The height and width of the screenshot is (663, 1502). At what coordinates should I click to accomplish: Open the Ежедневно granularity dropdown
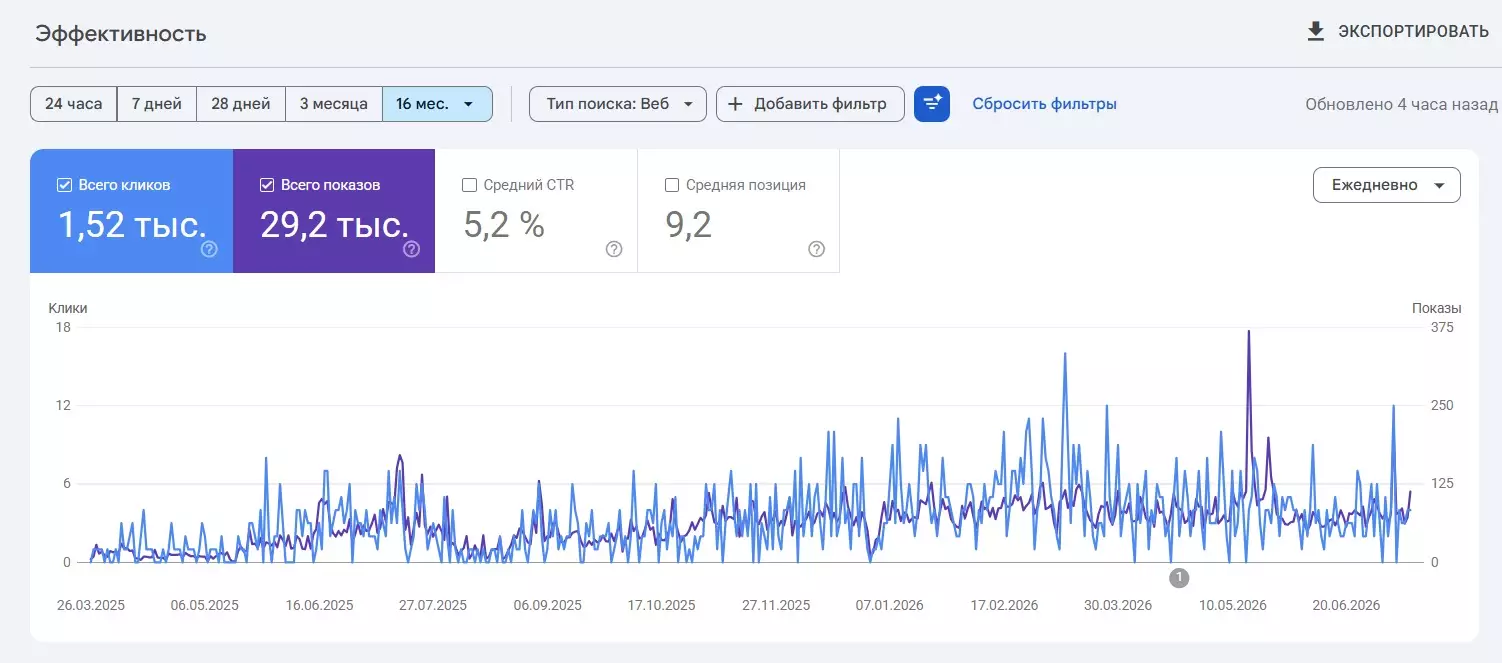1387,185
